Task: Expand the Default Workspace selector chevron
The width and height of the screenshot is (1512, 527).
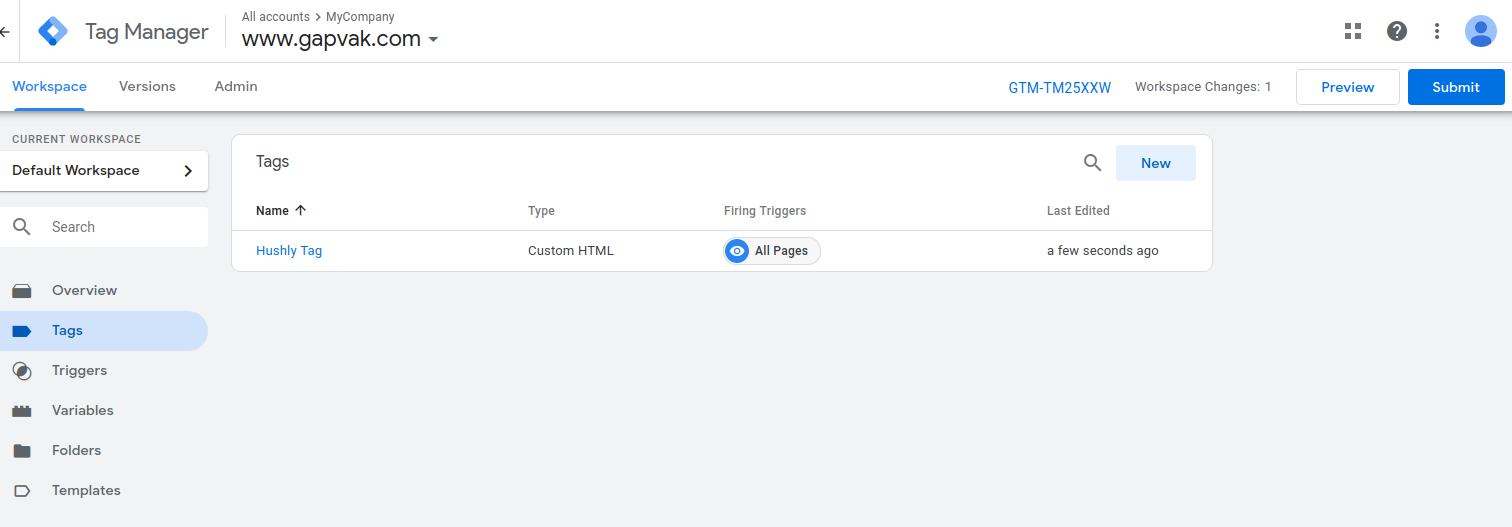Action: [188, 171]
